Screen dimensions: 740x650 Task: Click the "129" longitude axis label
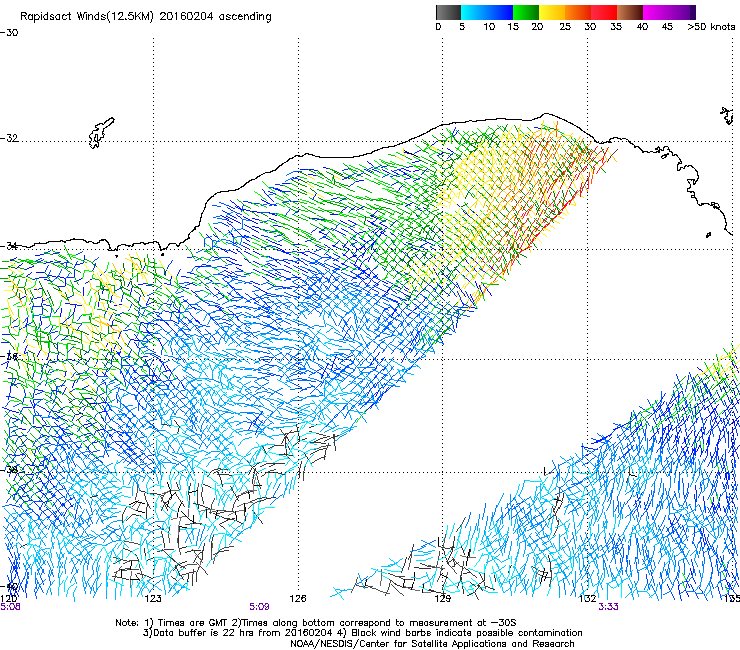[442, 599]
